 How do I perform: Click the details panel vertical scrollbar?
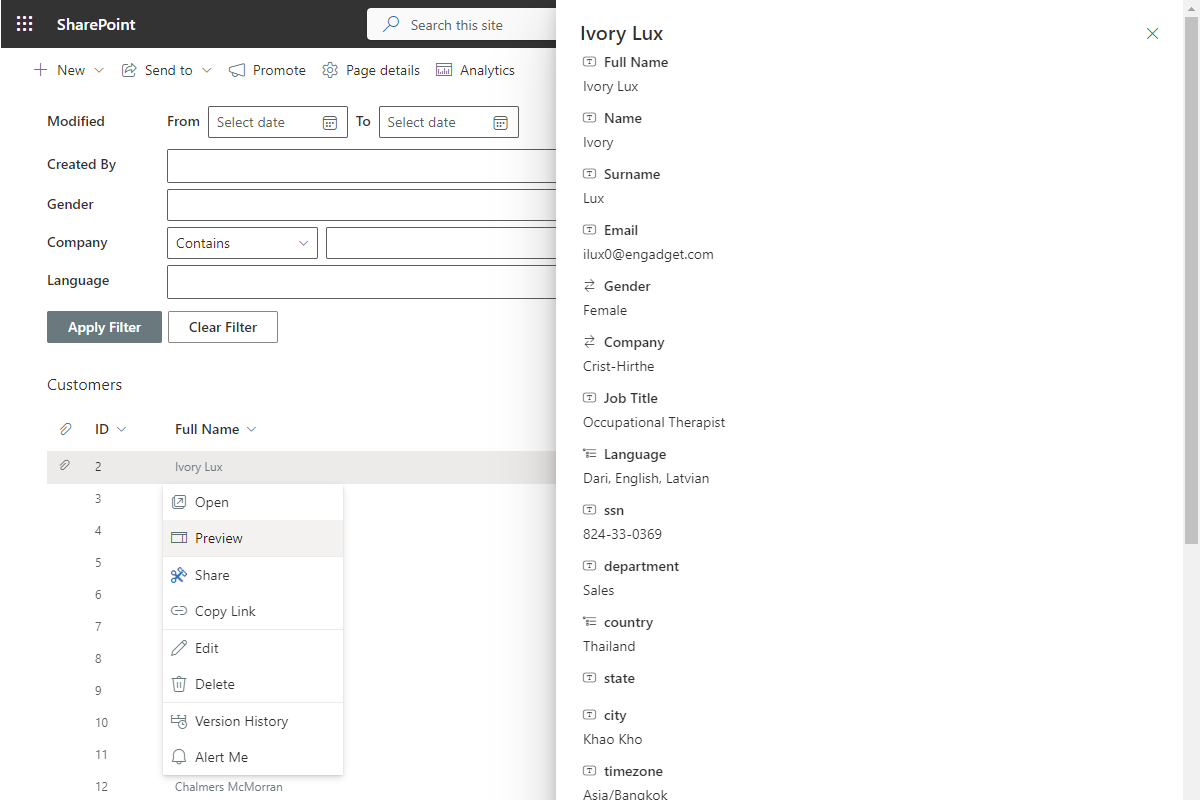1191,280
